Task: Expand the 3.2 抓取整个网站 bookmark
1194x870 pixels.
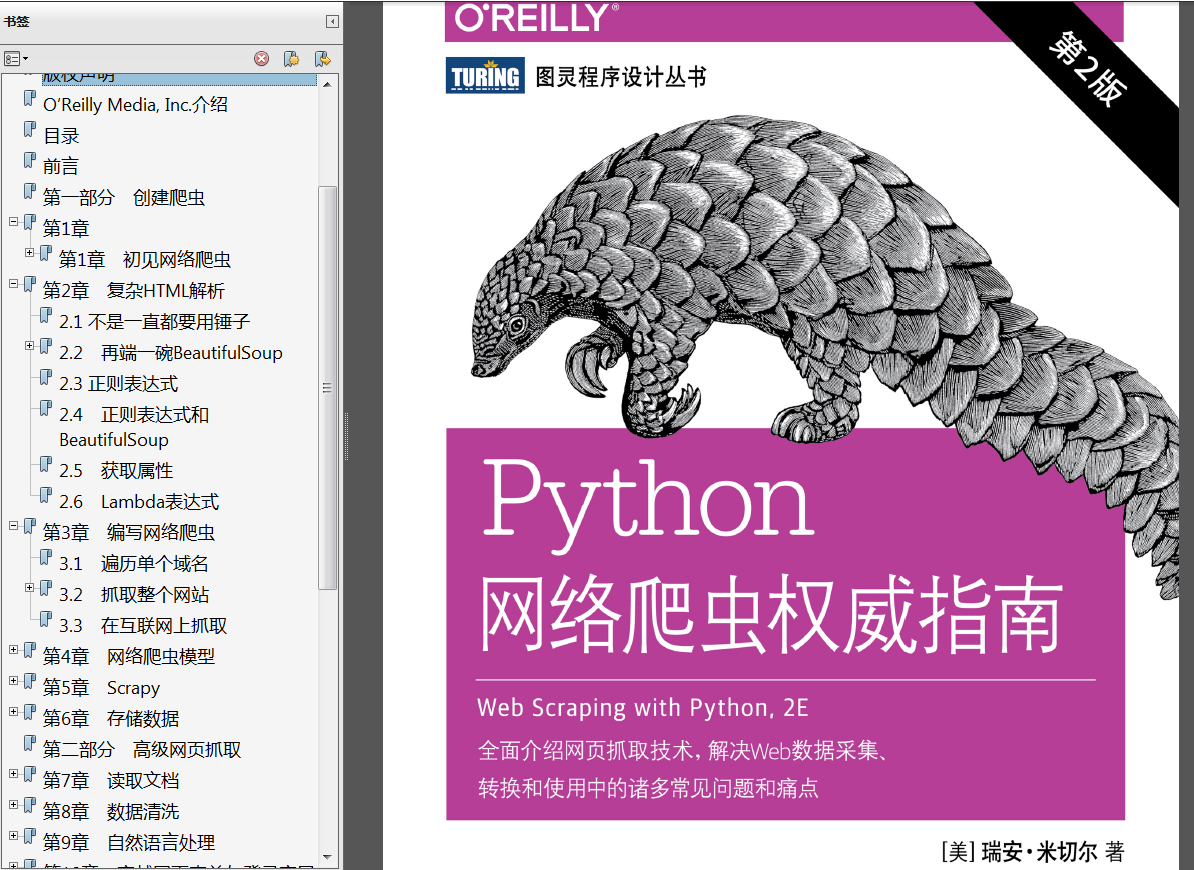Action: pos(29,588)
